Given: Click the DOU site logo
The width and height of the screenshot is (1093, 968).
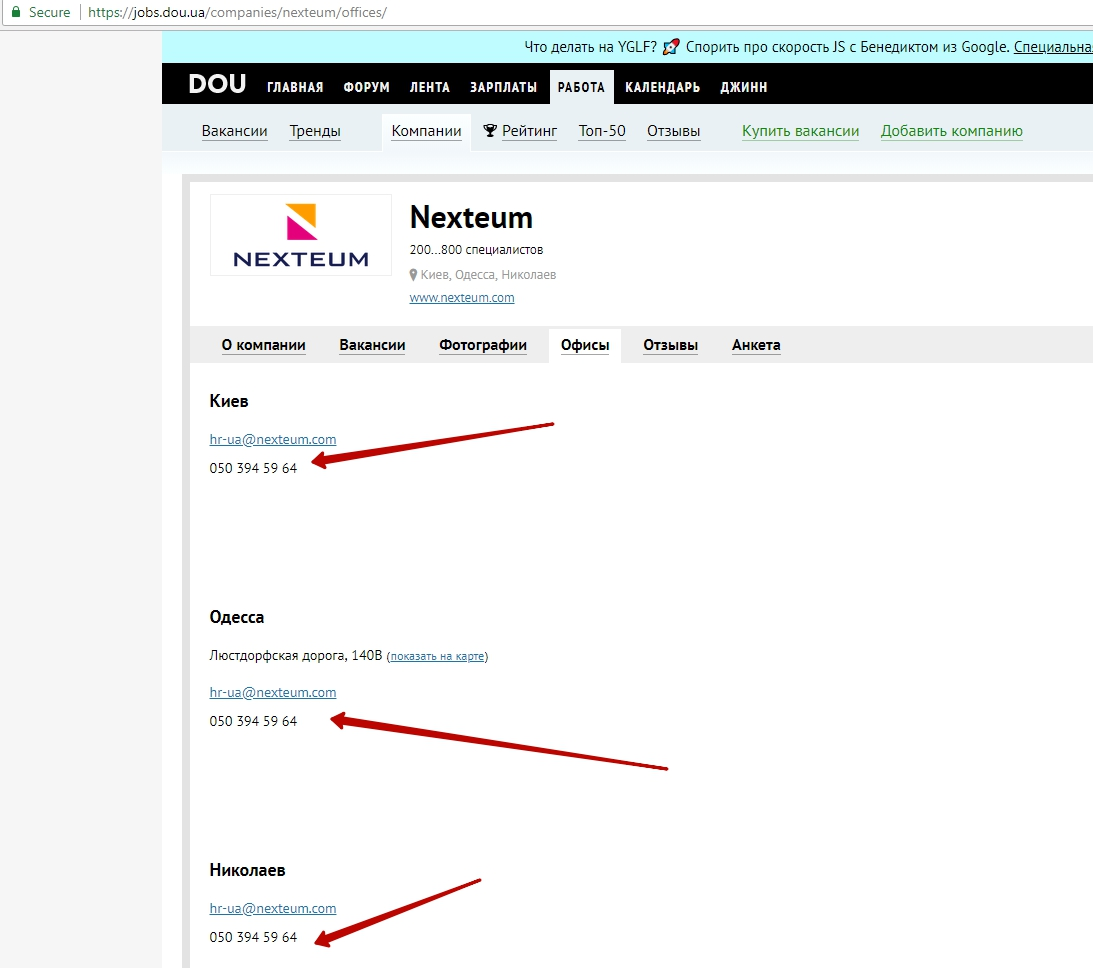Looking at the screenshot, I should [x=217, y=85].
